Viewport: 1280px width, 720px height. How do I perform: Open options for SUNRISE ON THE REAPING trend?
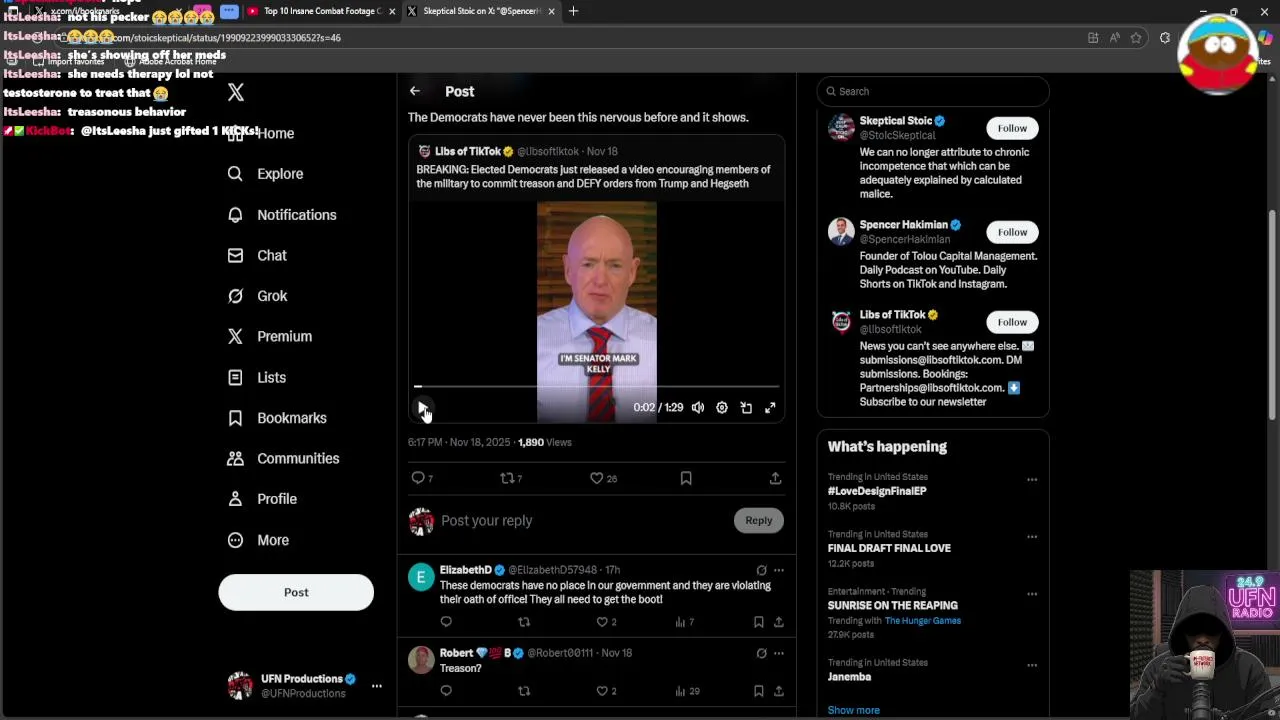(1032, 594)
